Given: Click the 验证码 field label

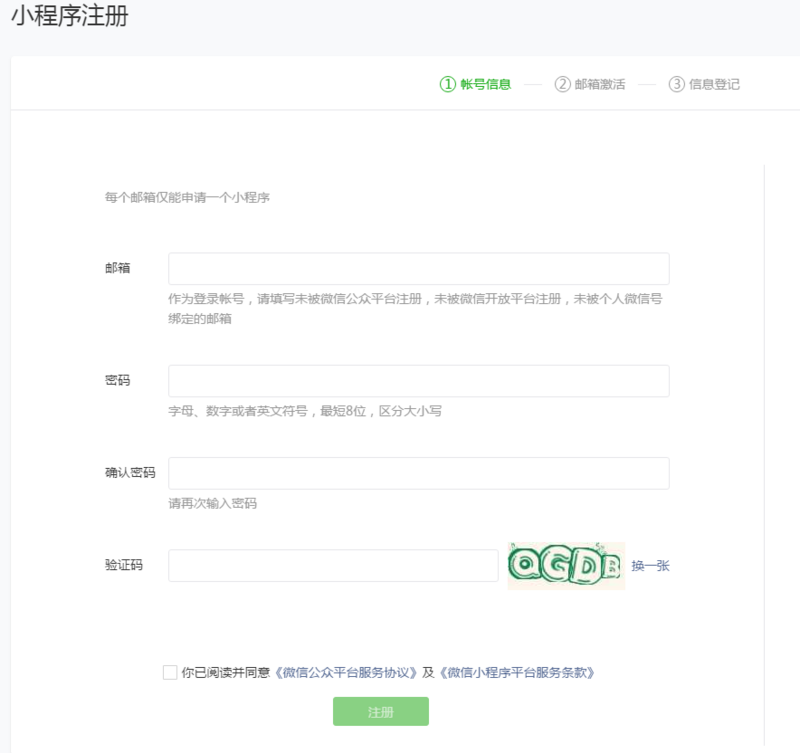Looking at the screenshot, I should [124, 565].
